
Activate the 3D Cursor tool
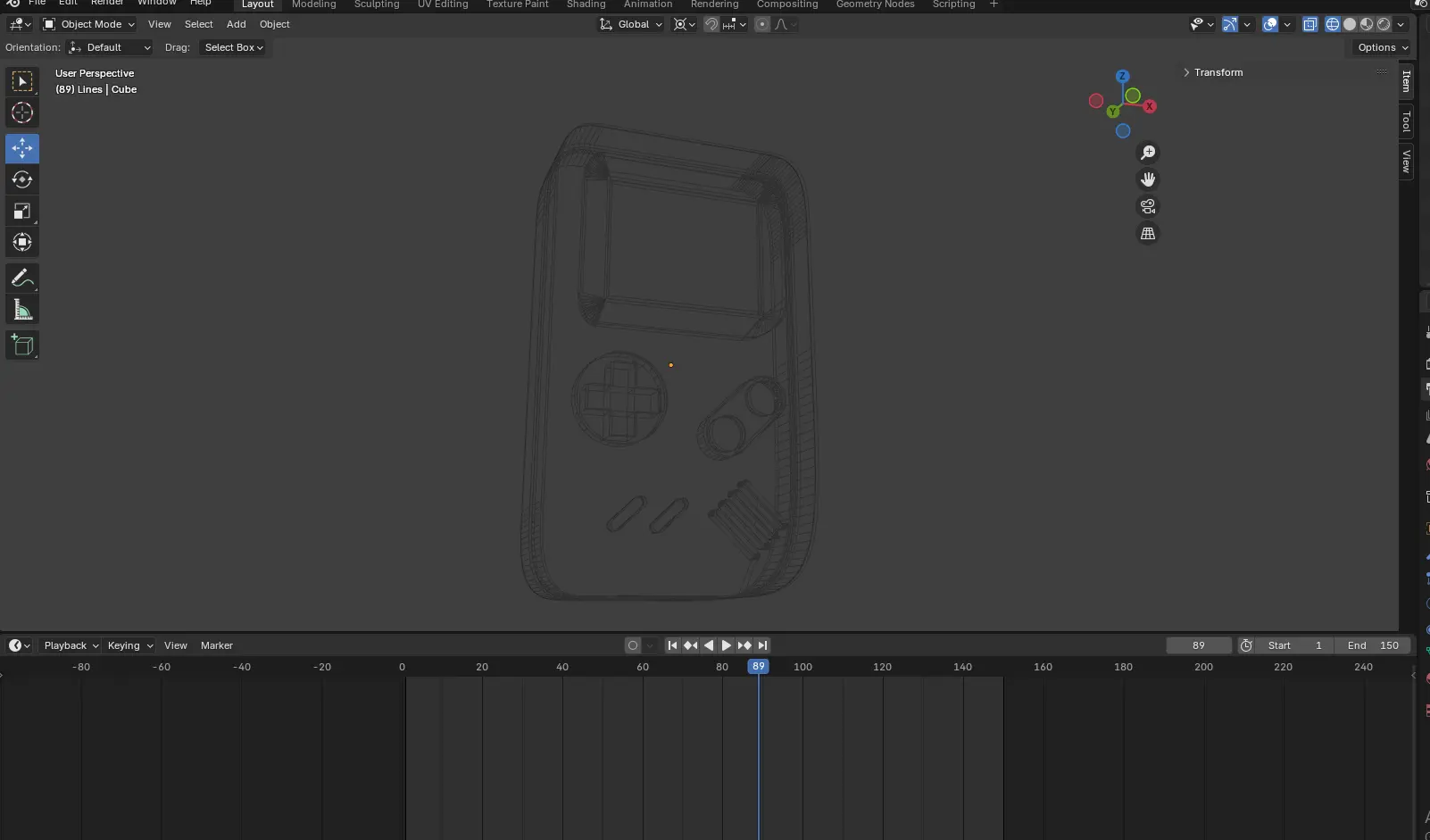(22, 112)
